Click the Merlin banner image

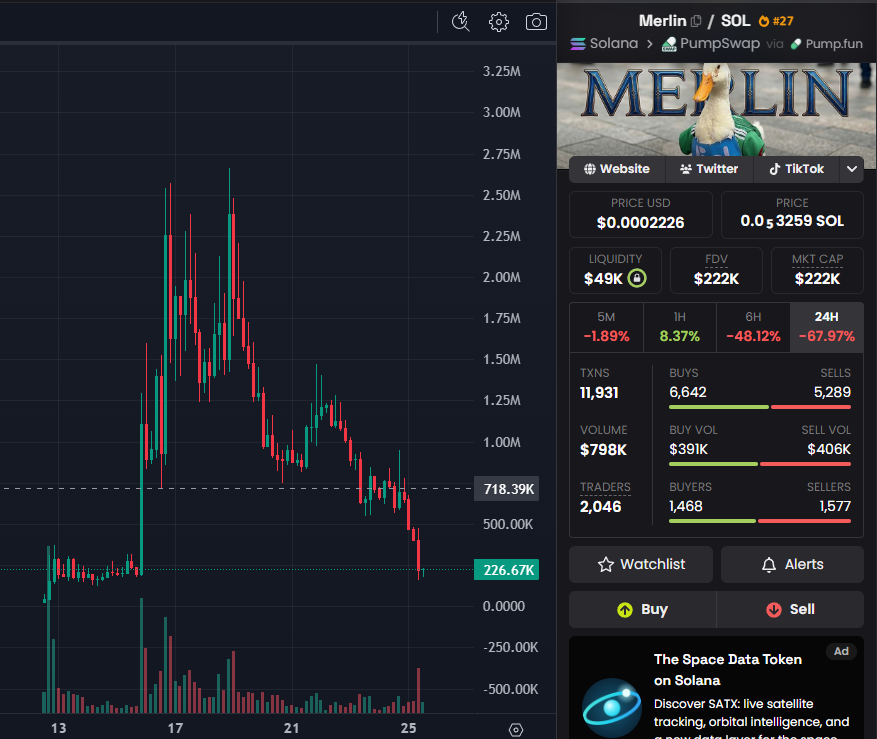point(716,109)
